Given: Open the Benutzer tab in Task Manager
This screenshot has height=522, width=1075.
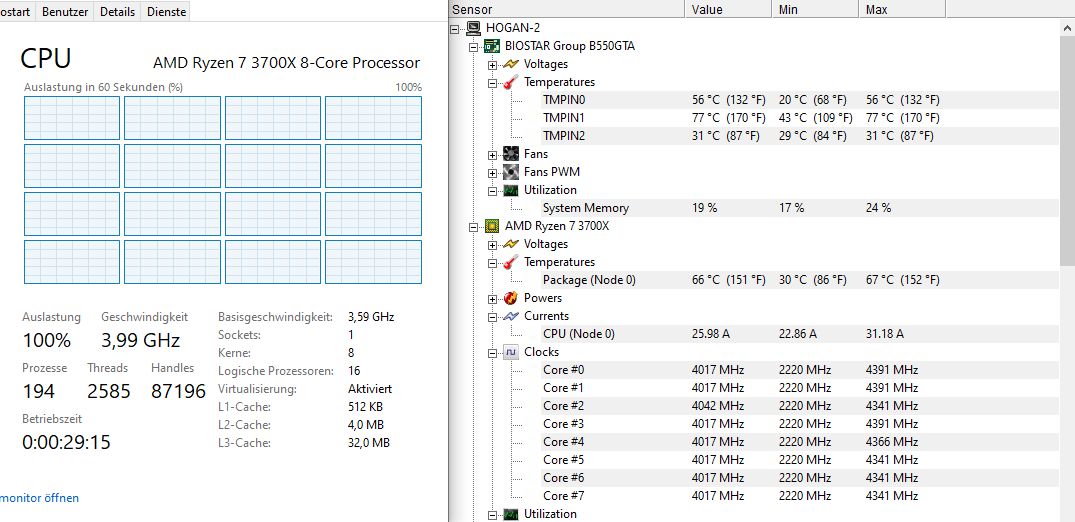Looking at the screenshot, I should [x=64, y=12].
